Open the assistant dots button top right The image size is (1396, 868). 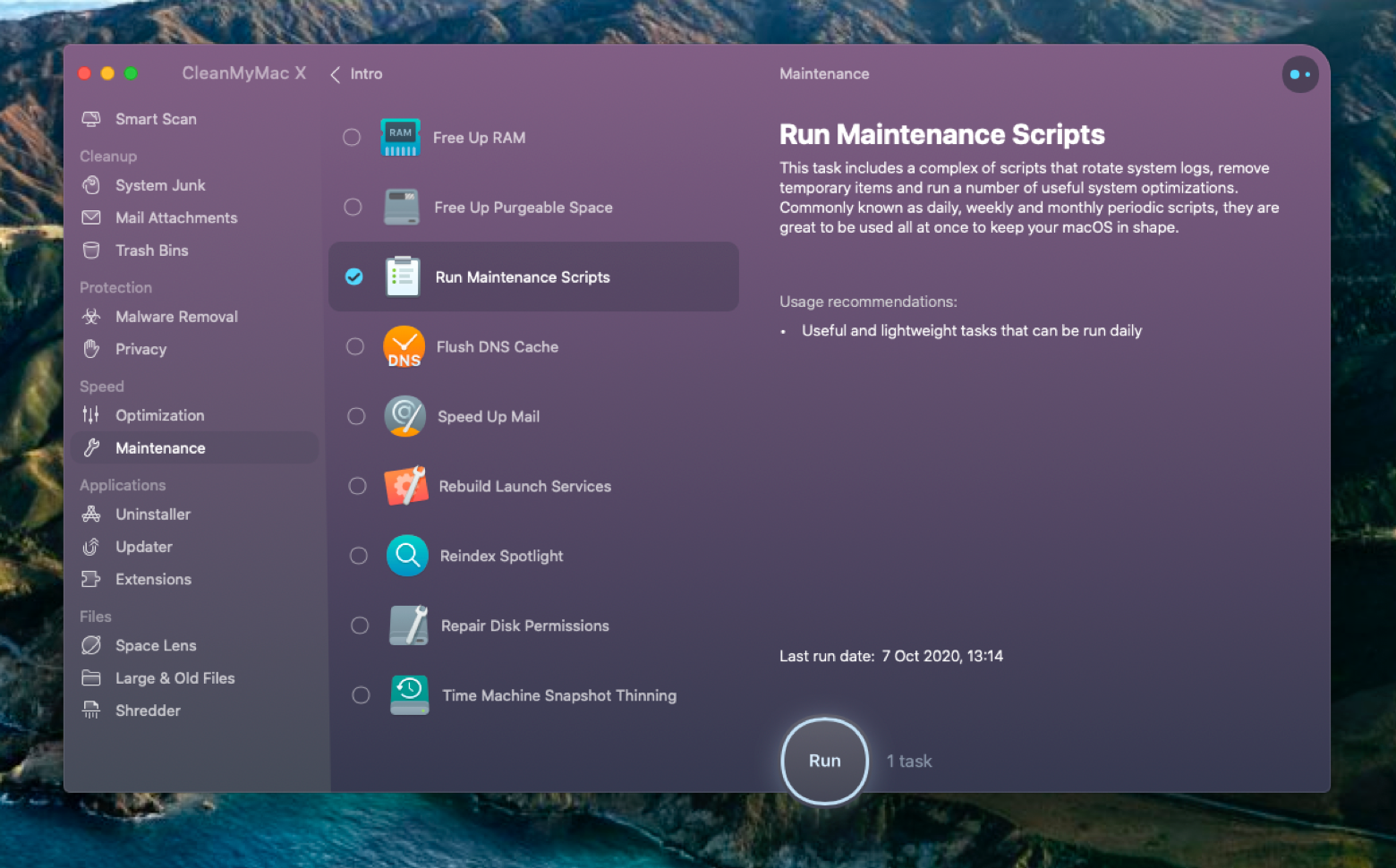pyautogui.click(x=1300, y=74)
